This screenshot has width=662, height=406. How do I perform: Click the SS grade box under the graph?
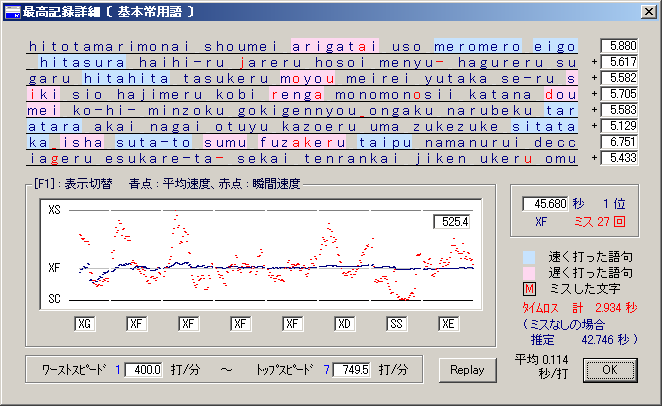(x=398, y=324)
